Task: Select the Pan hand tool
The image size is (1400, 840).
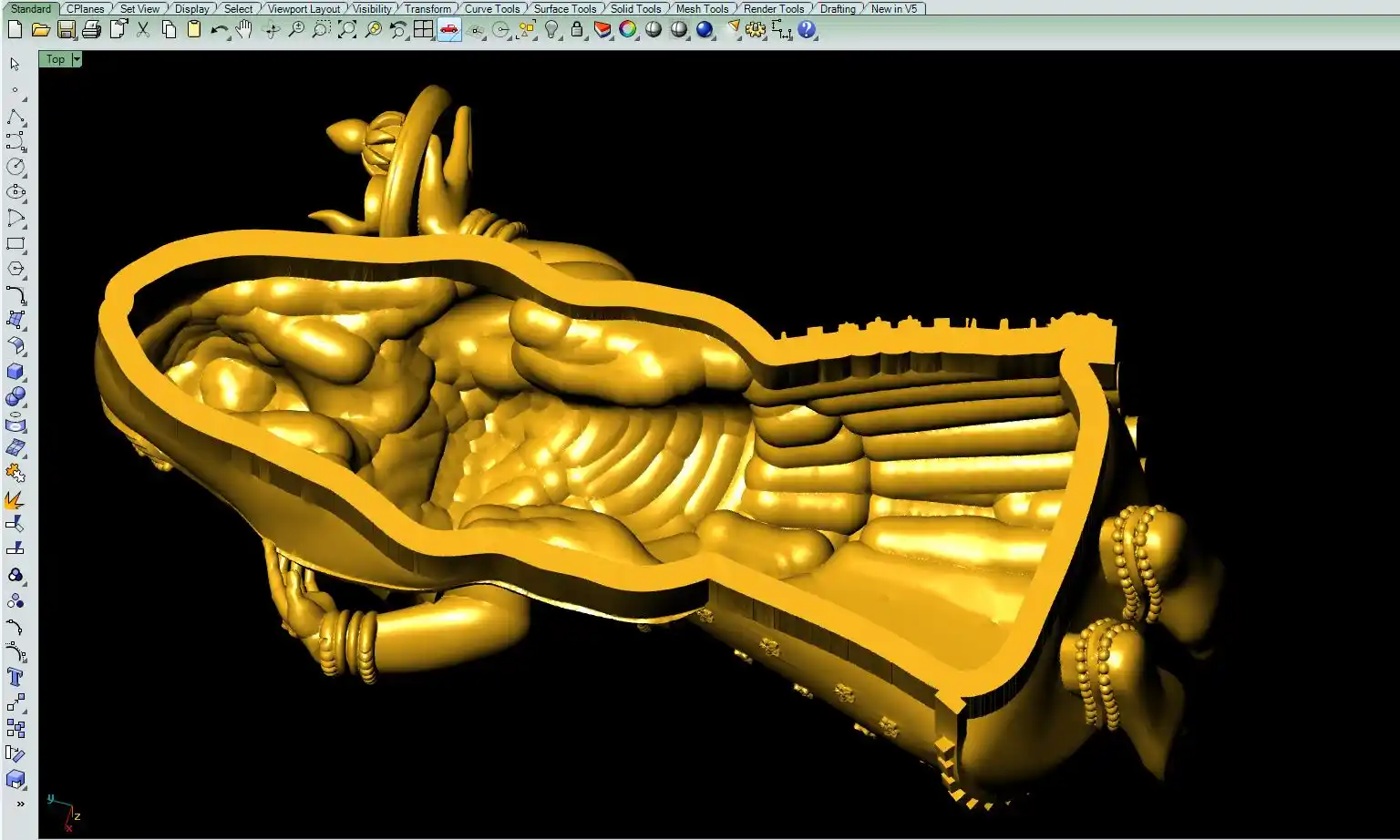Action: [243, 30]
